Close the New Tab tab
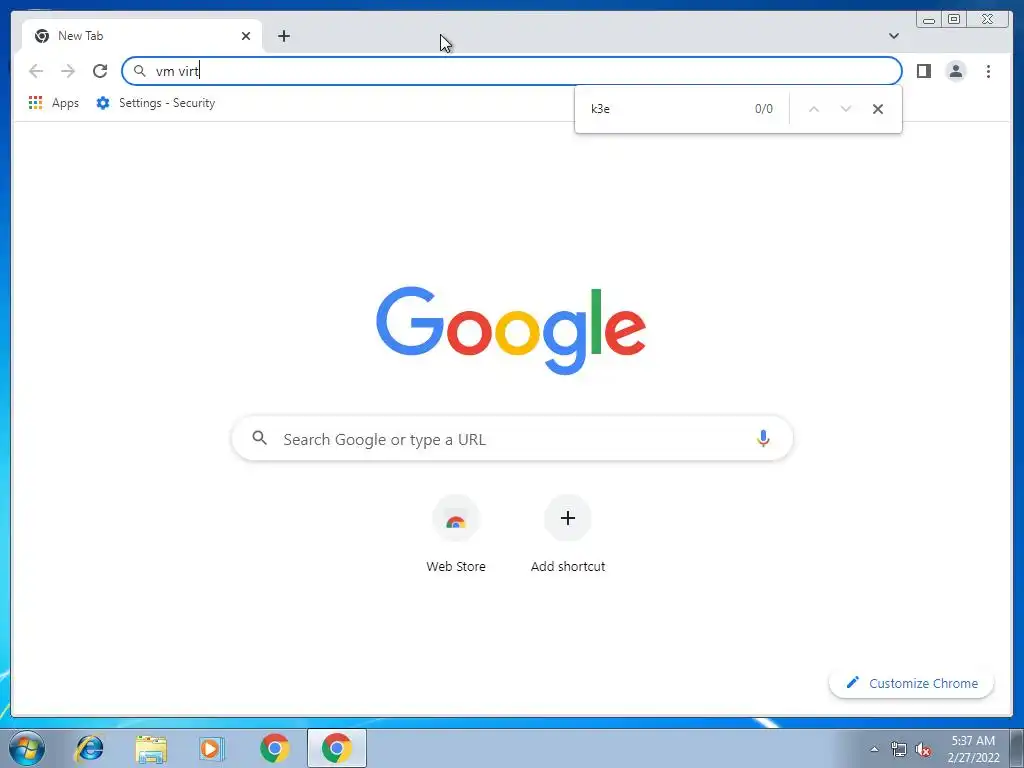1024x768 pixels. click(246, 36)
